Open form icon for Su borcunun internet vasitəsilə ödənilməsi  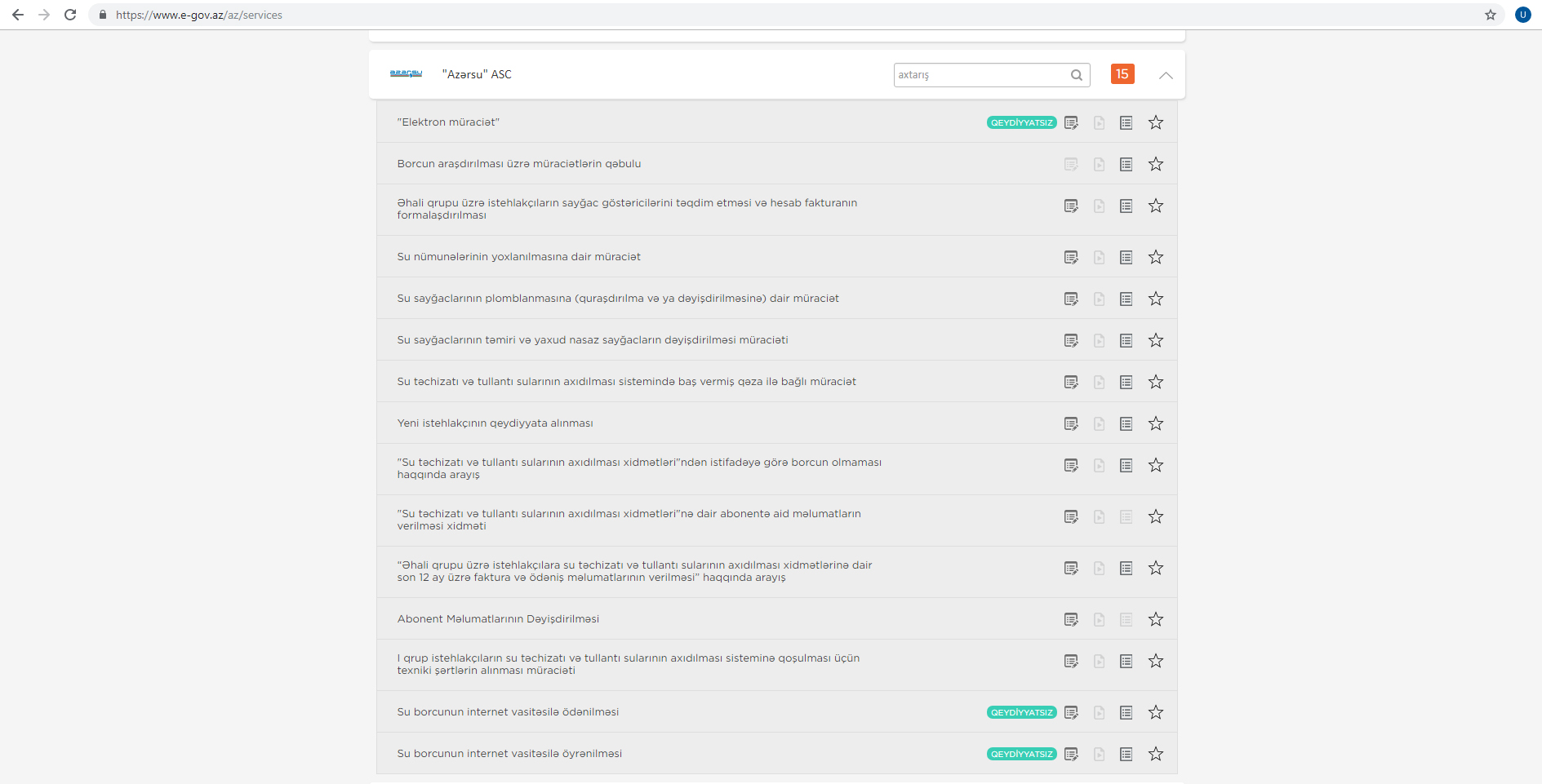click(x=1071, y=712)
